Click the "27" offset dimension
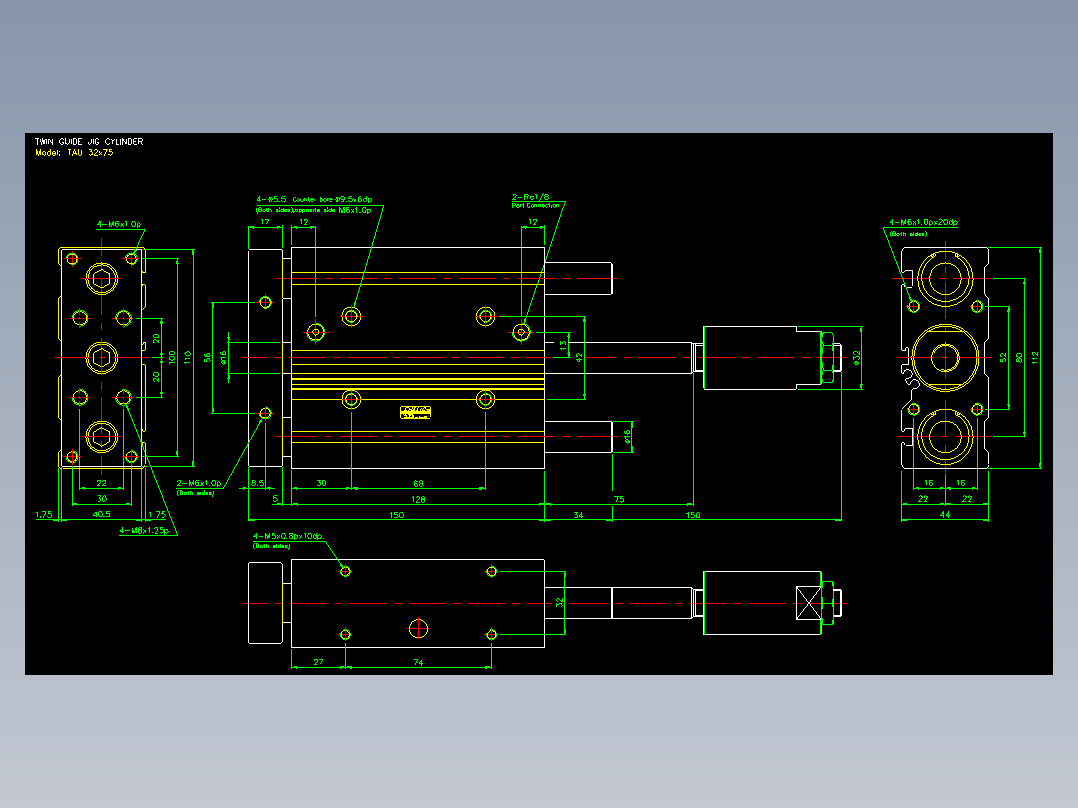The height and width of the screenshot is (808, 1078). coord(318,663)
